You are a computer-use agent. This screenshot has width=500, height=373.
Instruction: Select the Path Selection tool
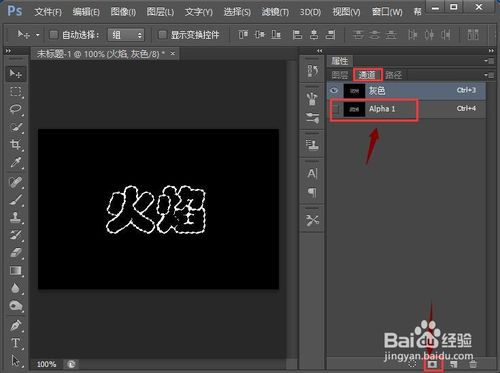(x=15, y=361)
